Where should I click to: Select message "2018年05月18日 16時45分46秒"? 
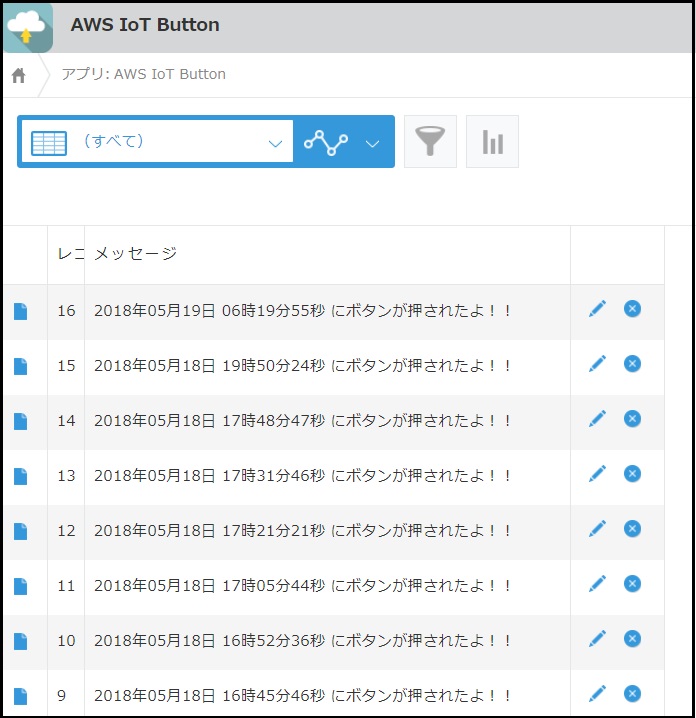pyautogui.click(x=210, y=696)
